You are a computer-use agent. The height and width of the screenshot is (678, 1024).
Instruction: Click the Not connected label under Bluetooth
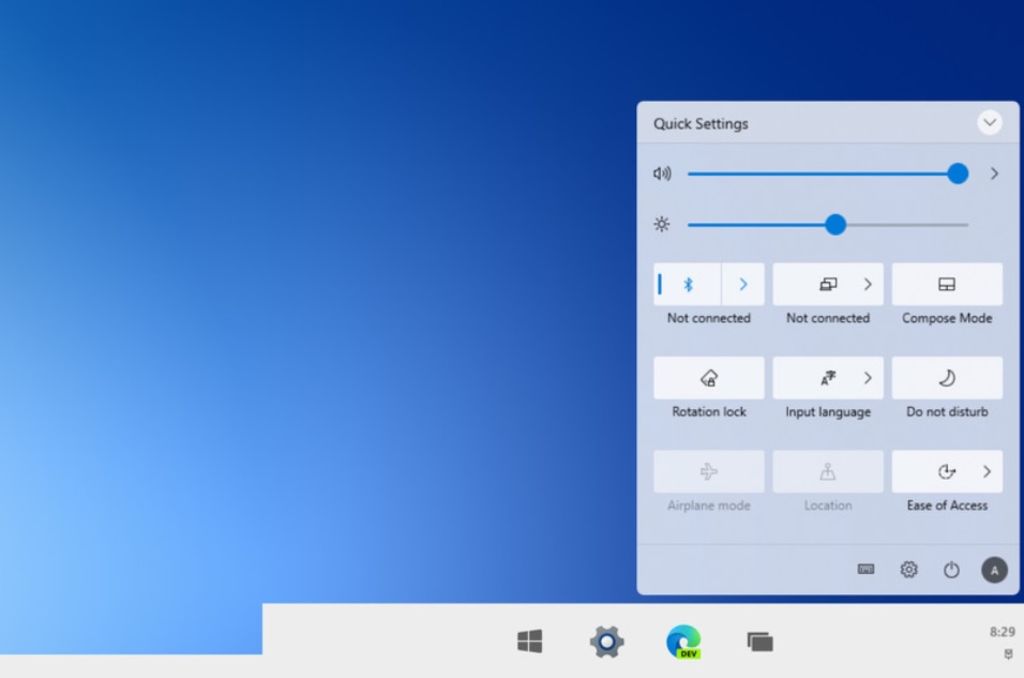[709, 318]
